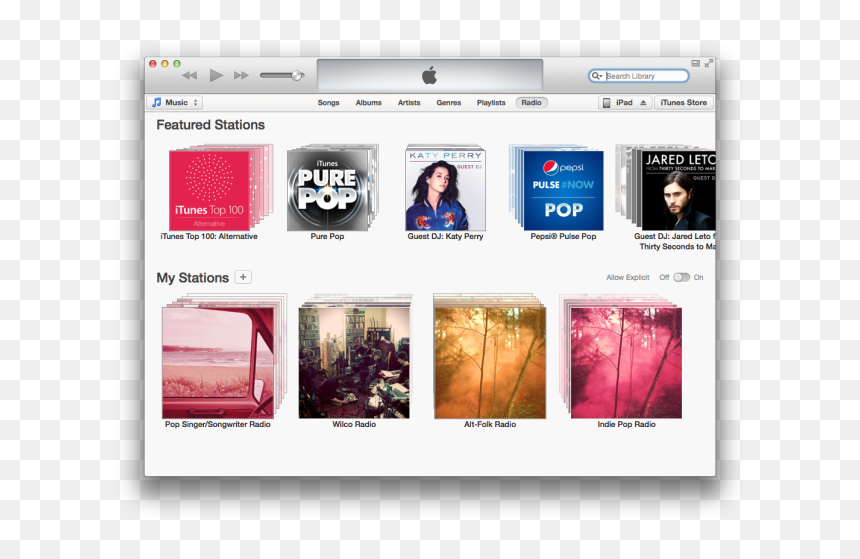Open the Music library dropdown
This screenshot has height=559, width=860.
174,103
